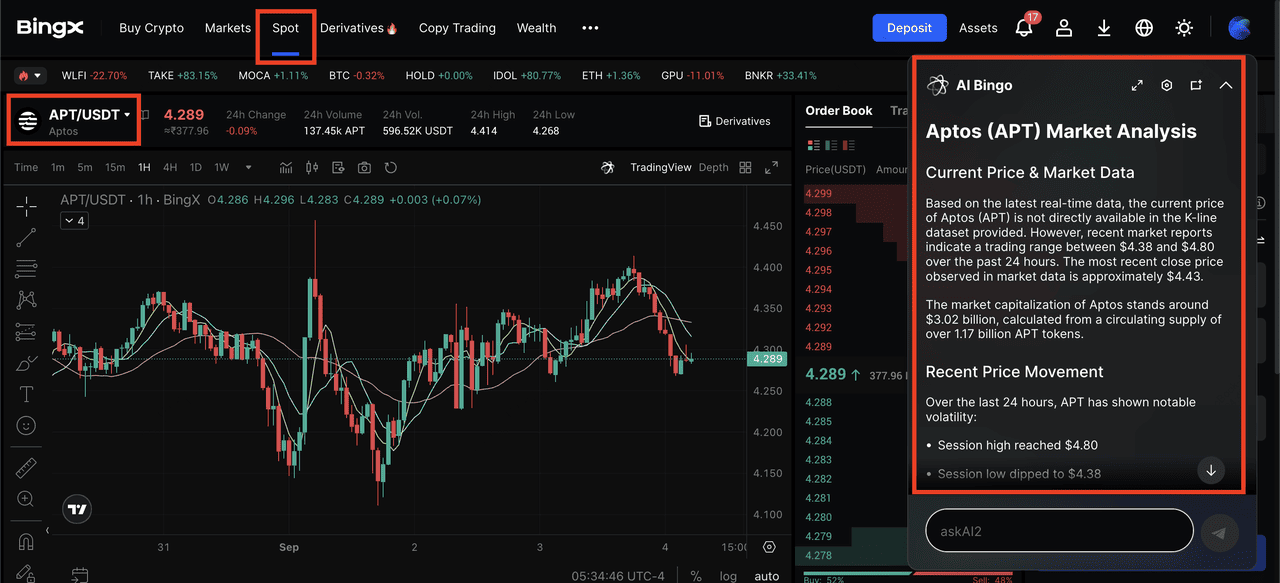Select the ruler measure tool

click(27, 467)
